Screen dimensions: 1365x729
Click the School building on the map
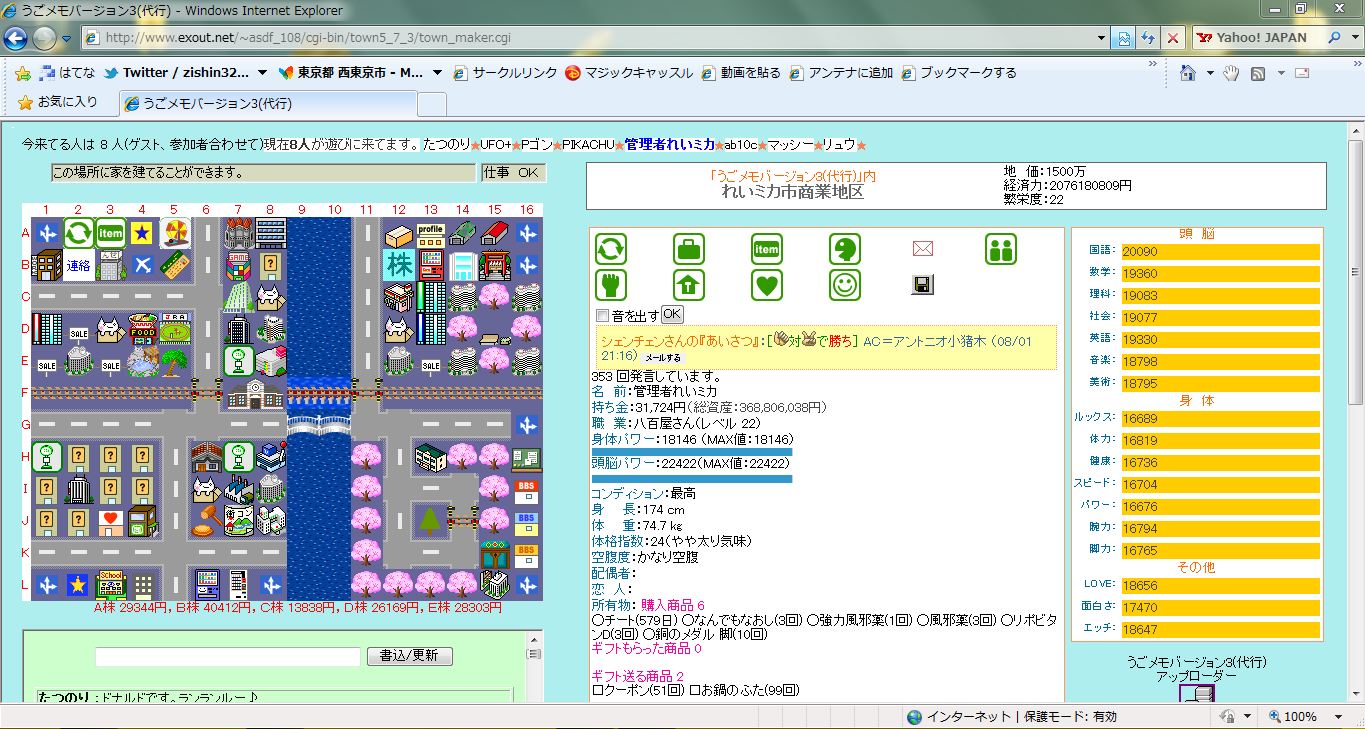pyautogui.click(x=110, y=584)
